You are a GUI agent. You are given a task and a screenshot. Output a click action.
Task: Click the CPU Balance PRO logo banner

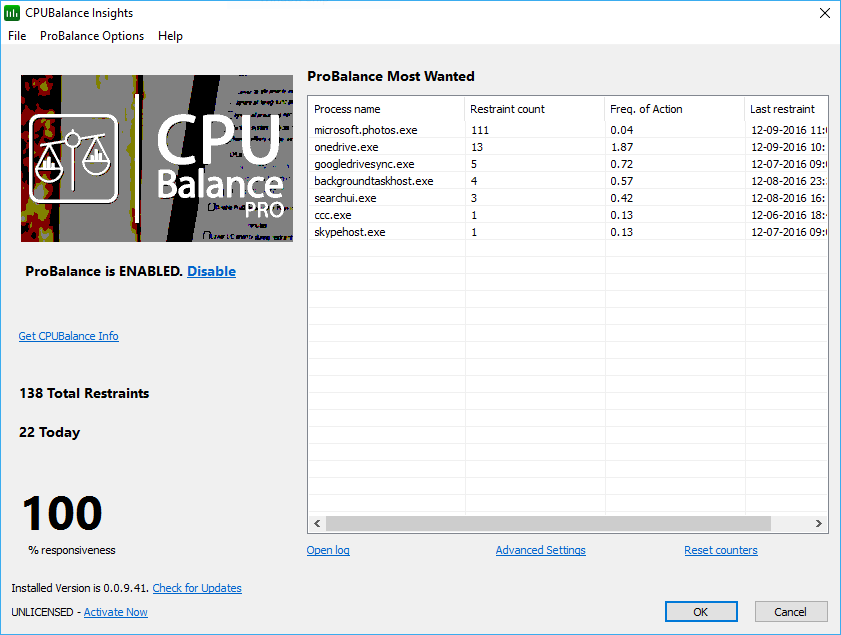[x=157, y=158]
